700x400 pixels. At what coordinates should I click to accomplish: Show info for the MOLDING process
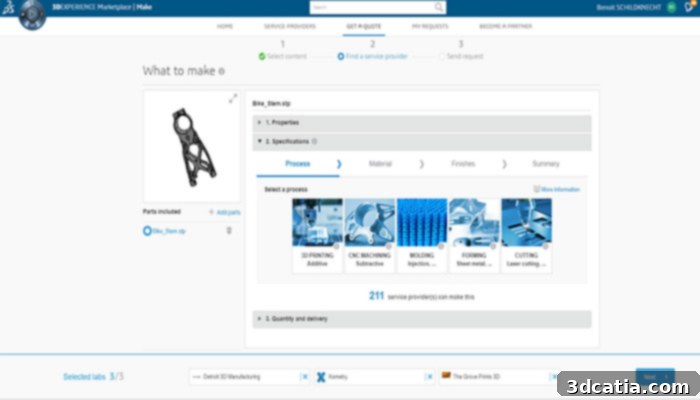(441, 246)
